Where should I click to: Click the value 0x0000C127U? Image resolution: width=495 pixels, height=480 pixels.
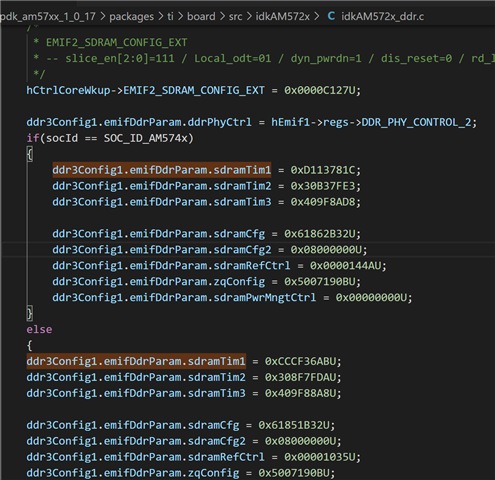pyautogui.click(x=319, y=90)
